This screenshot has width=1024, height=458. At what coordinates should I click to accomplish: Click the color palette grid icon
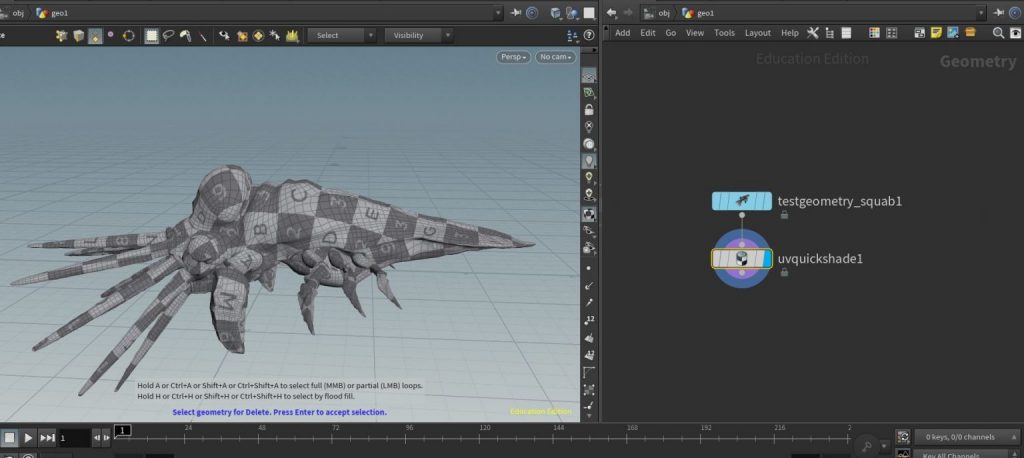874,33
